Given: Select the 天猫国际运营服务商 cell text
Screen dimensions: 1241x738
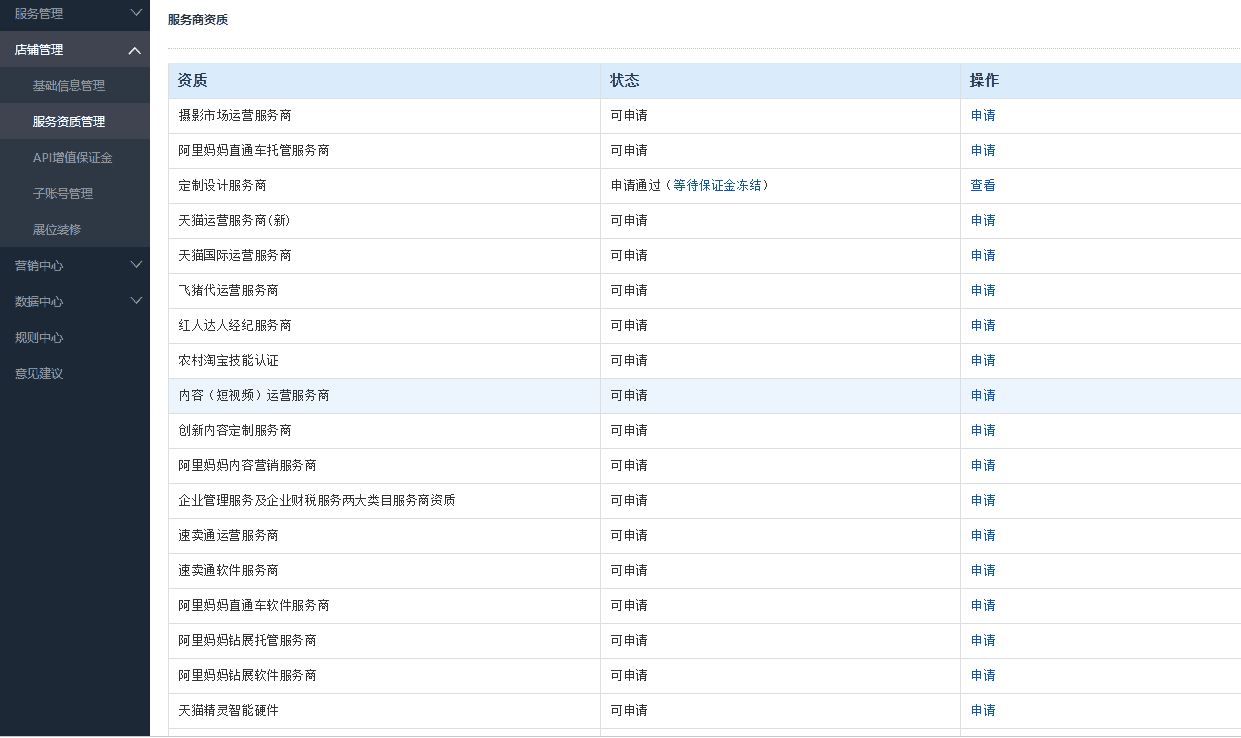Looking at the screenshot, I should [235, 256].
